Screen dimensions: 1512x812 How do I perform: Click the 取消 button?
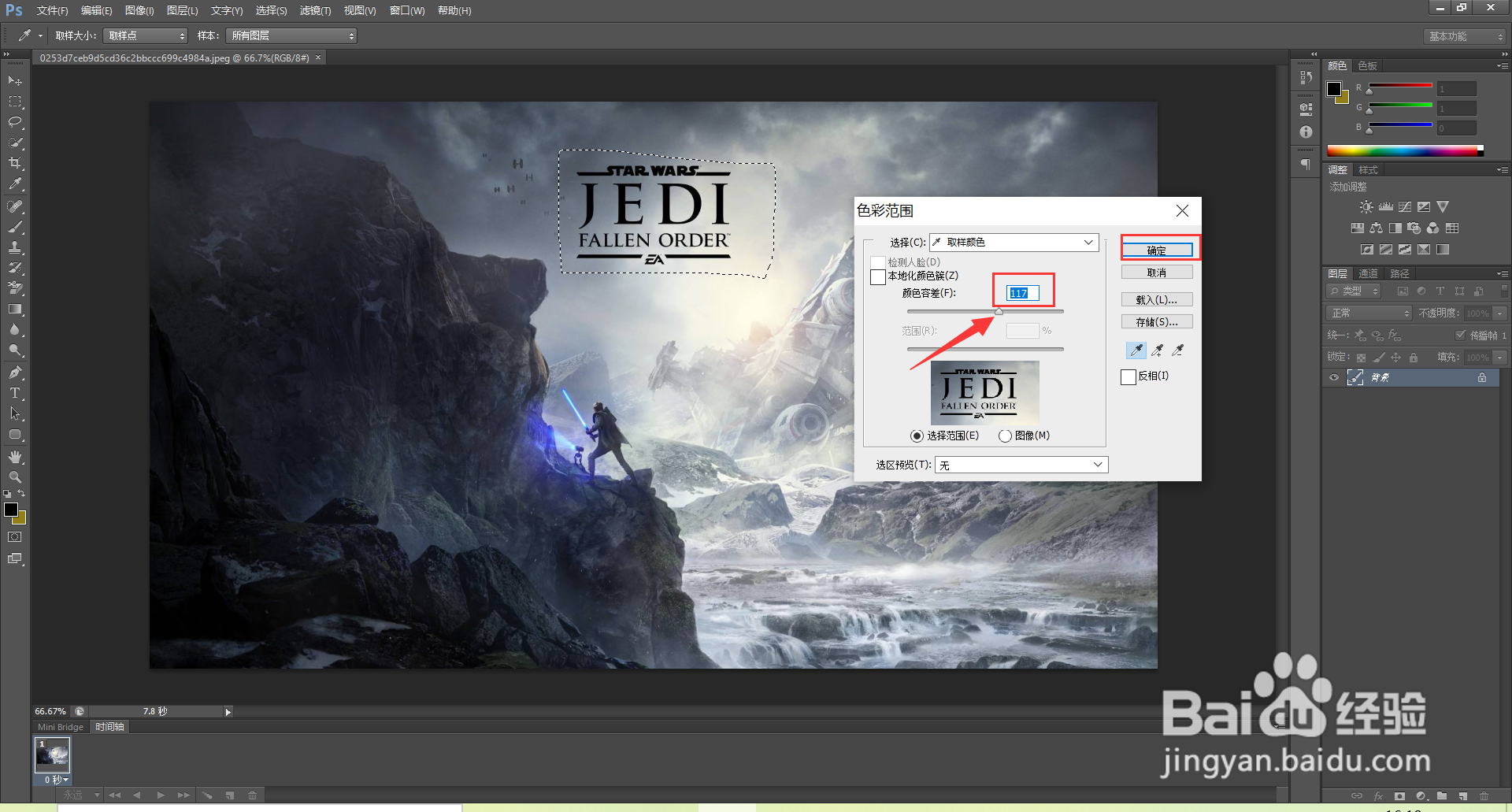point(1157,273)
